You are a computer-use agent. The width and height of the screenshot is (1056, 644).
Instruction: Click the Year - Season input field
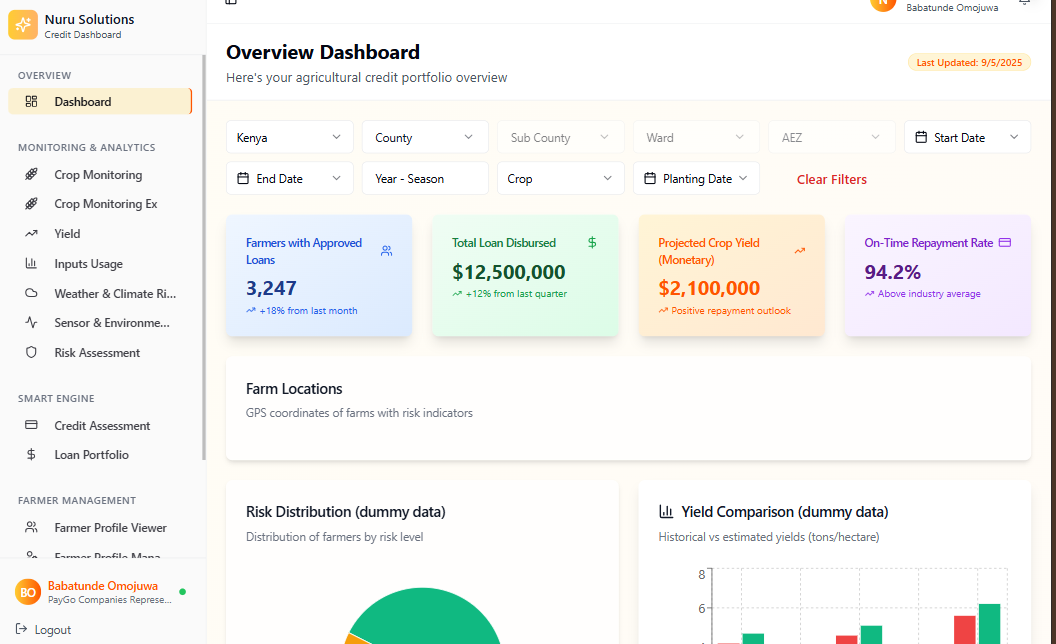pos(425,179)
